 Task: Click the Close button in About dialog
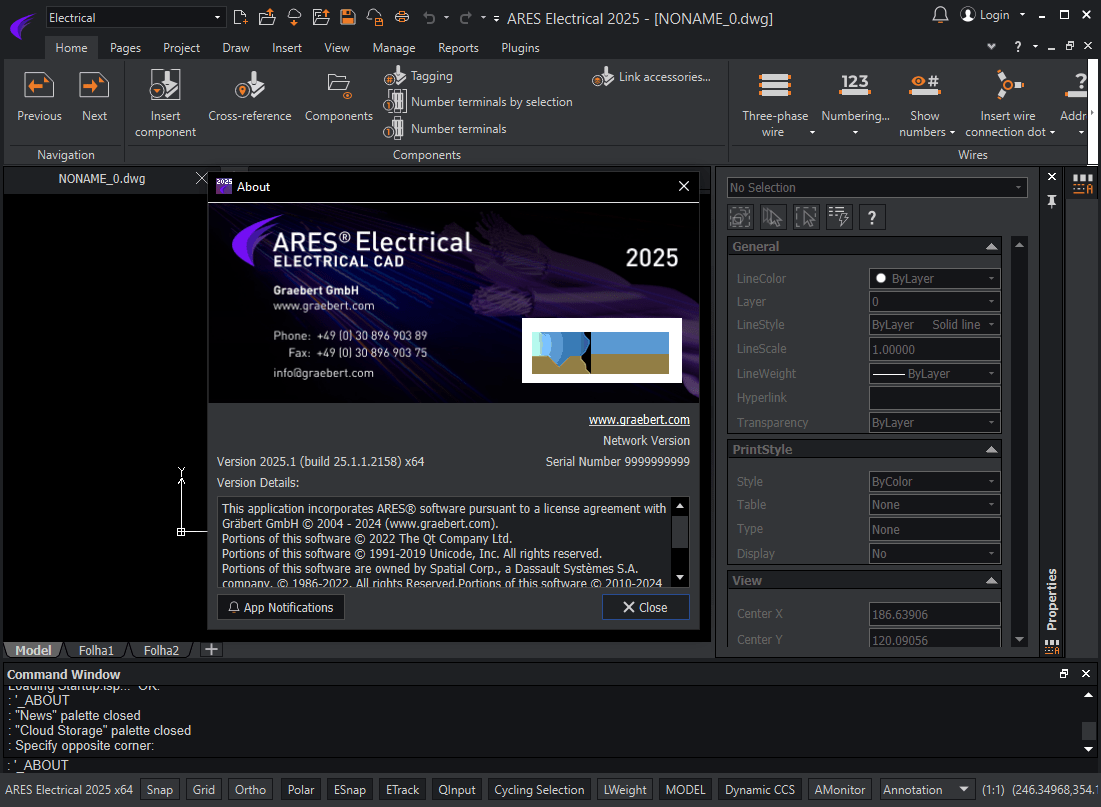coord(645,608)
